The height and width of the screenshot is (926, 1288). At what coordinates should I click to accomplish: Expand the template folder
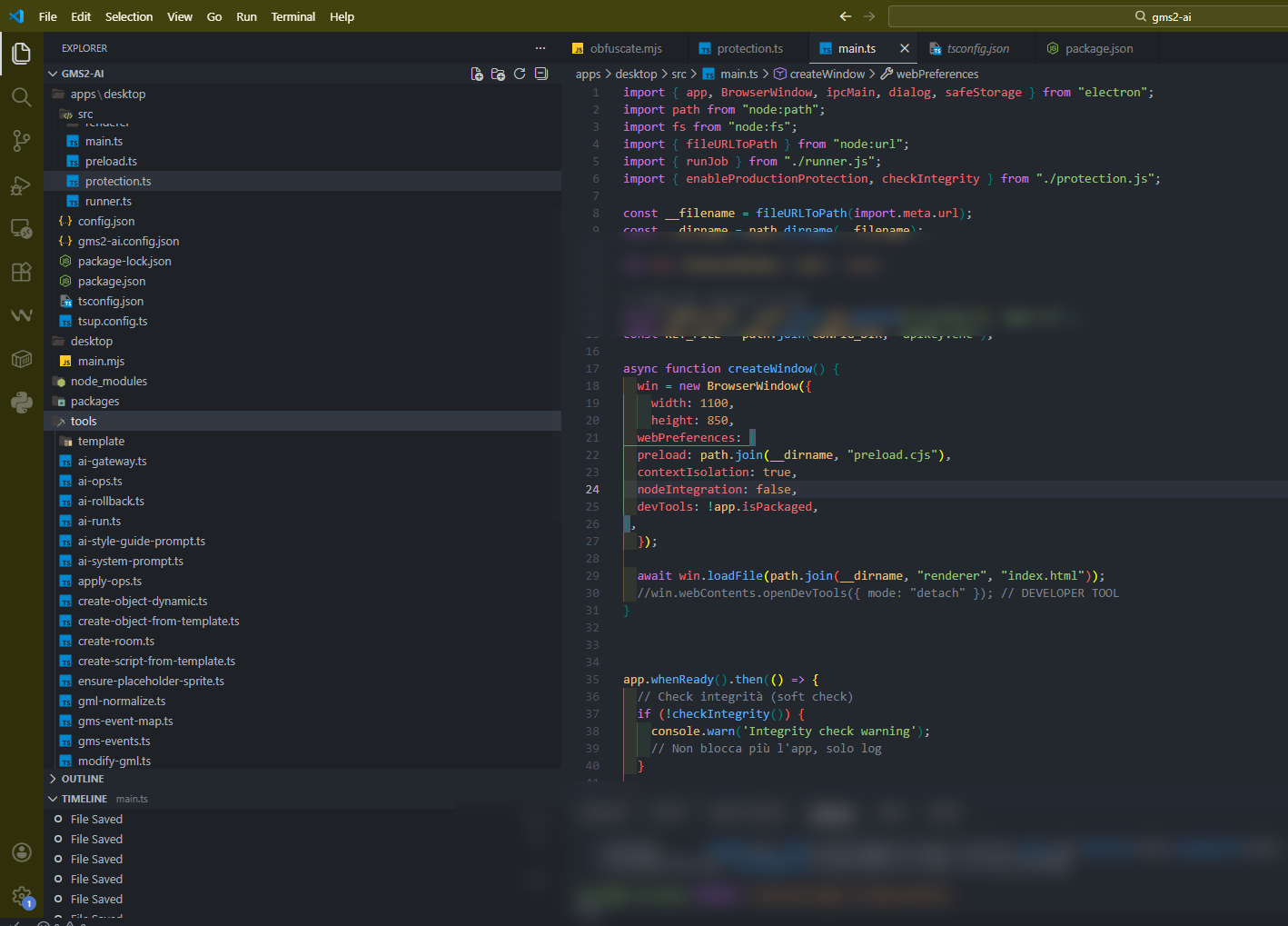click(302, 441)
